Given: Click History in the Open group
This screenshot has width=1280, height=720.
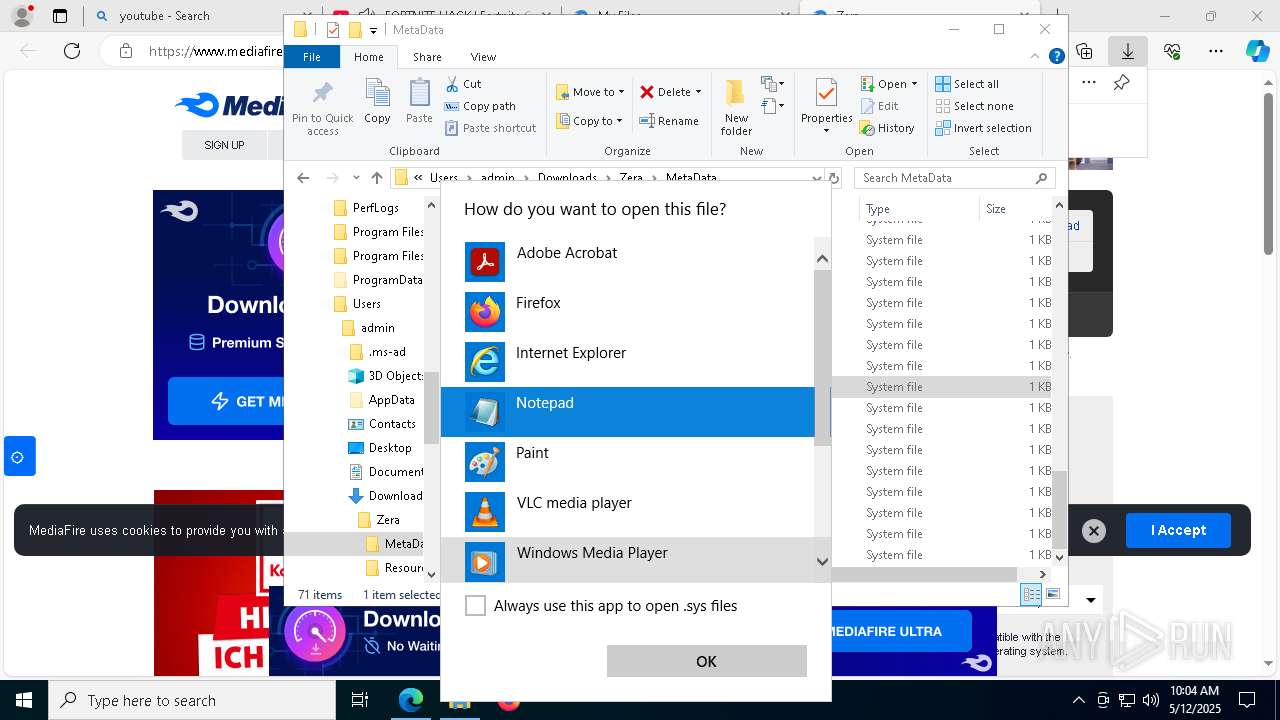Looking at the screenshot, I should (887, 128).
